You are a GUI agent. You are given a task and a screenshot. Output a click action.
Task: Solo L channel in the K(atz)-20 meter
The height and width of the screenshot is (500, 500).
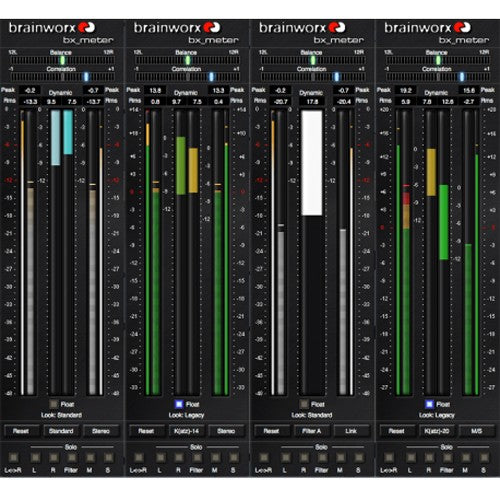411,457
